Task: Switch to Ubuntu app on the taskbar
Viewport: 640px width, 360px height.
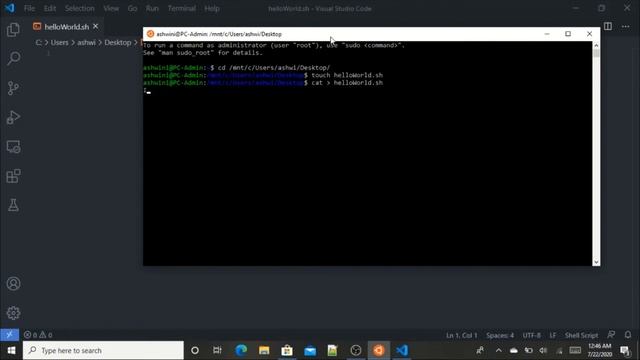Action: pyautogui.click(x=378, y=351)
